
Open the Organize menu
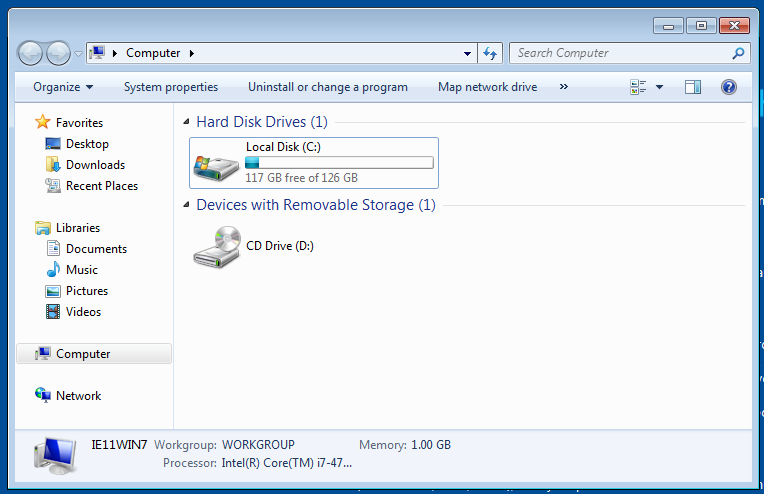pos(63,87)
